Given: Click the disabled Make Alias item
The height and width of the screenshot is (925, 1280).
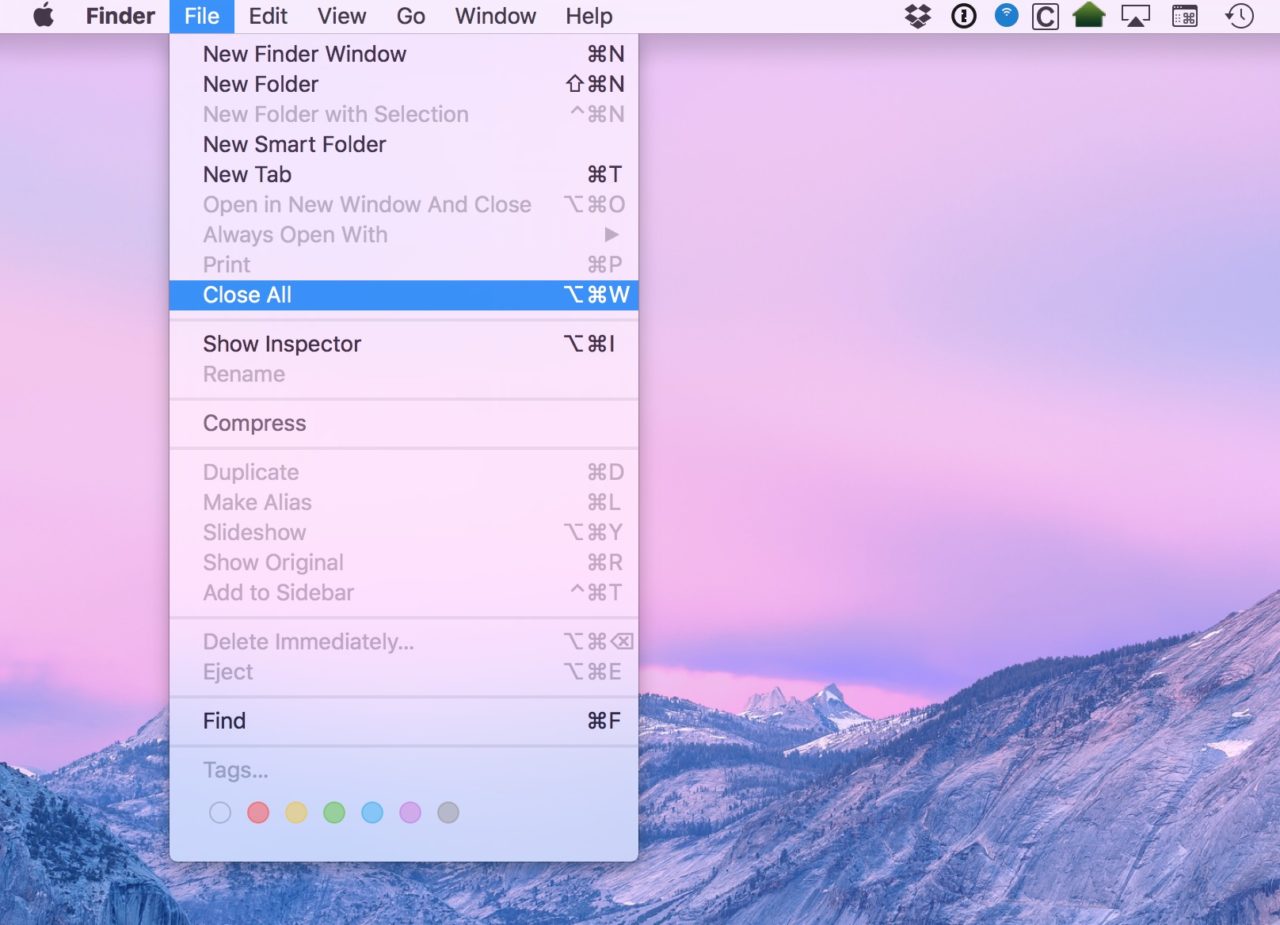Looking at the screenshot, I should click(404, 502).
